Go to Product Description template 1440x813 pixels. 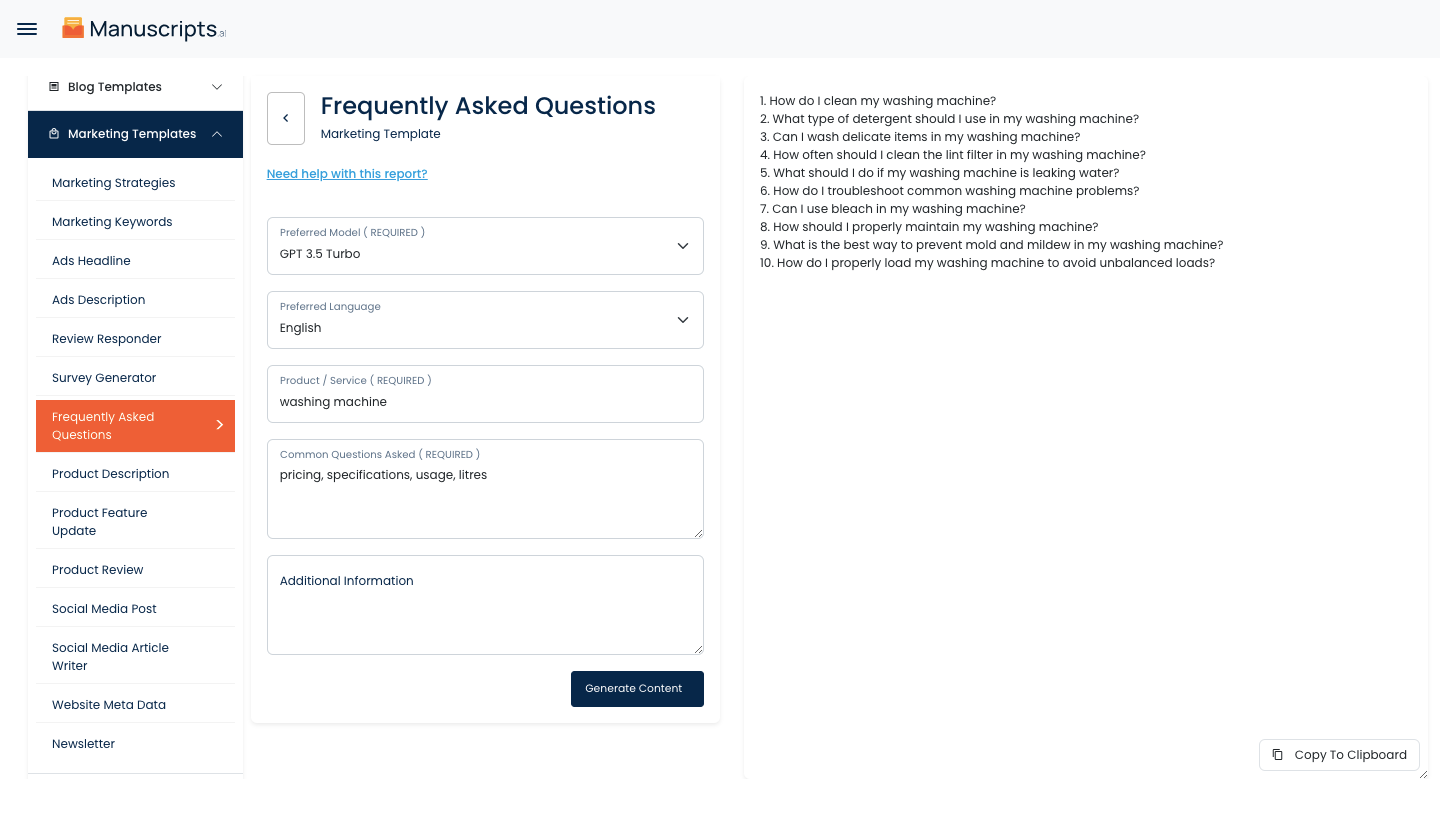click(x=110, y=474)
